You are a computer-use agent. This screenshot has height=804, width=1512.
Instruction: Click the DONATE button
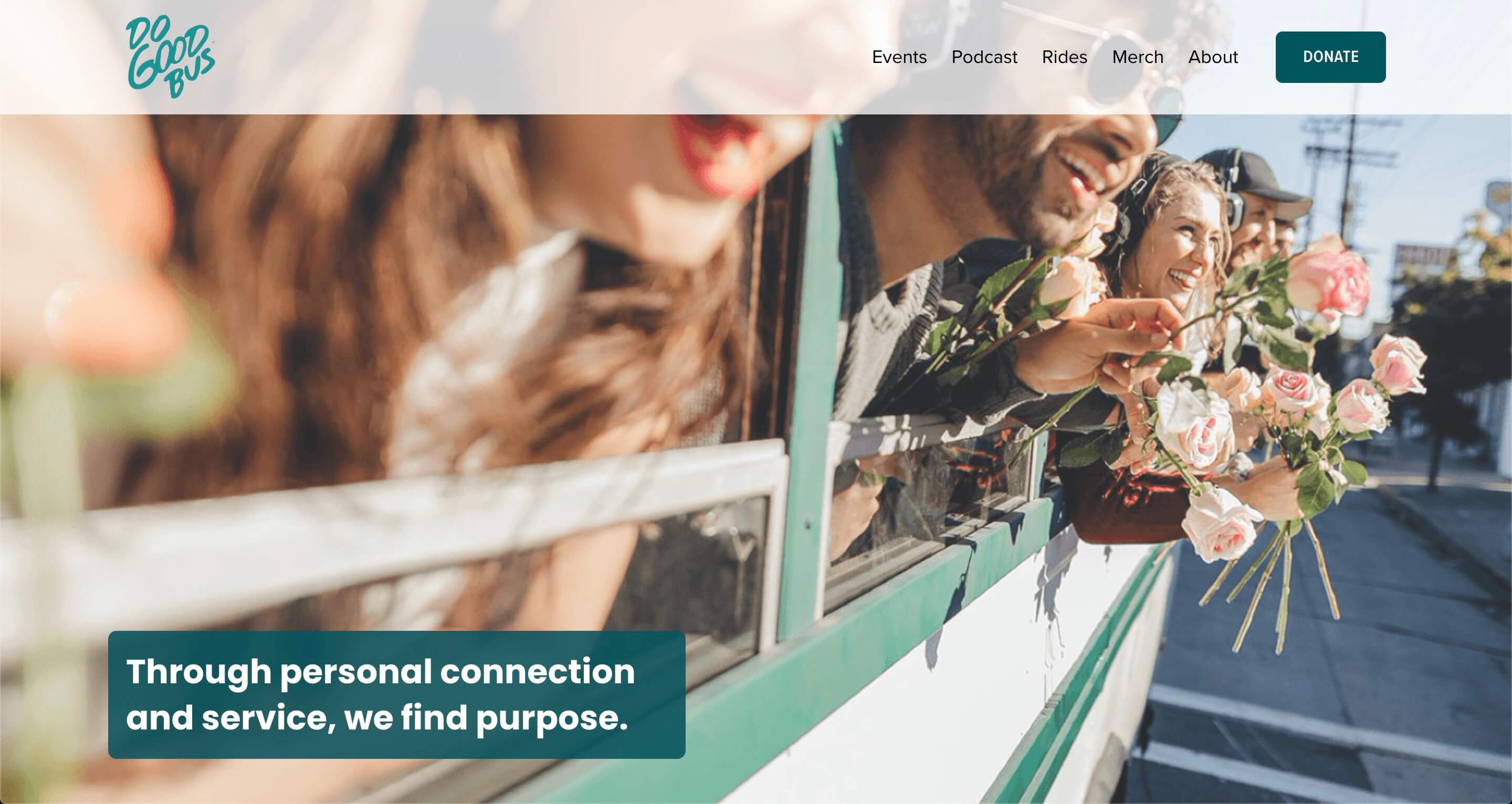pos(1330,57)
